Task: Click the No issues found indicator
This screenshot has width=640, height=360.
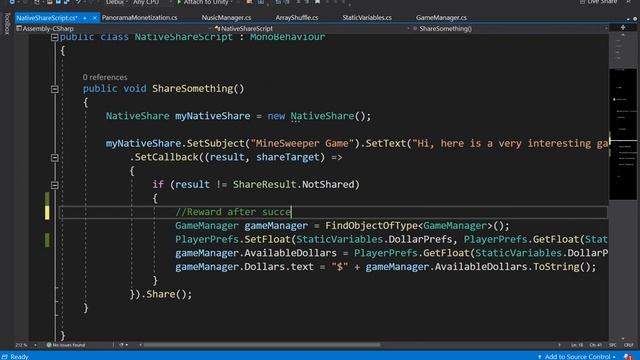Action: [66, 345]
